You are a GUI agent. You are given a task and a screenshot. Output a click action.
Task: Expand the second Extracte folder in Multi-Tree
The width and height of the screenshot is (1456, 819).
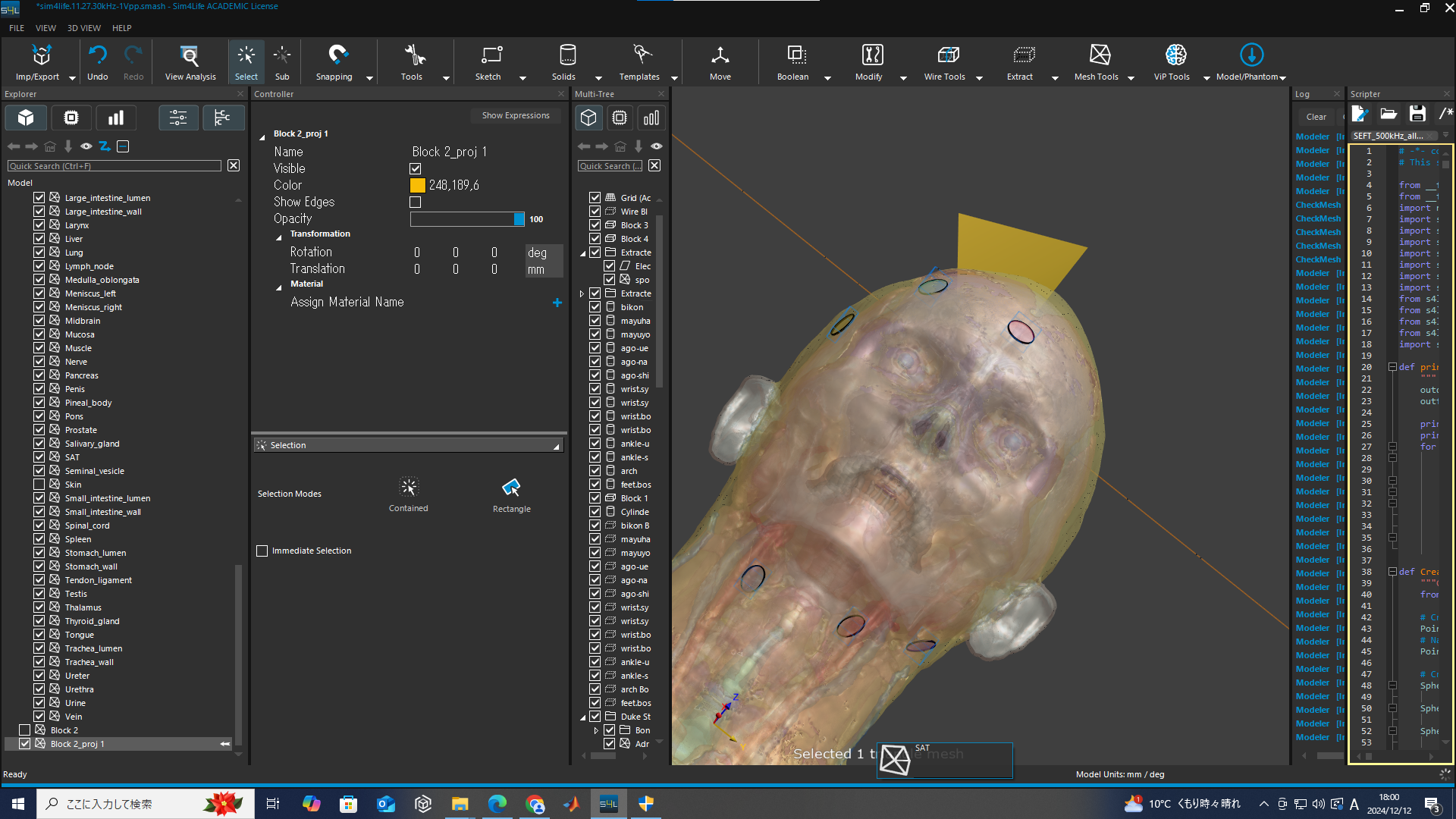[x=582, y=294]
